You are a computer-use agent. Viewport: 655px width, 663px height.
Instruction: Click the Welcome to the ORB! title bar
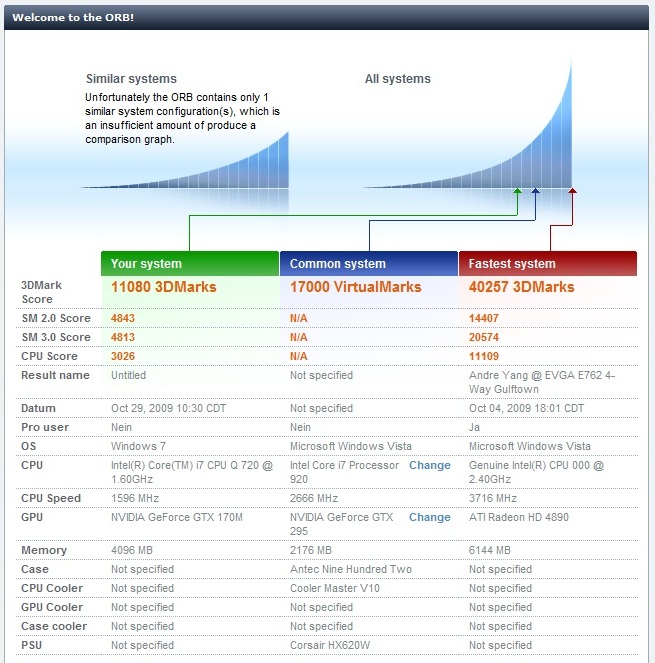point(326,17)
